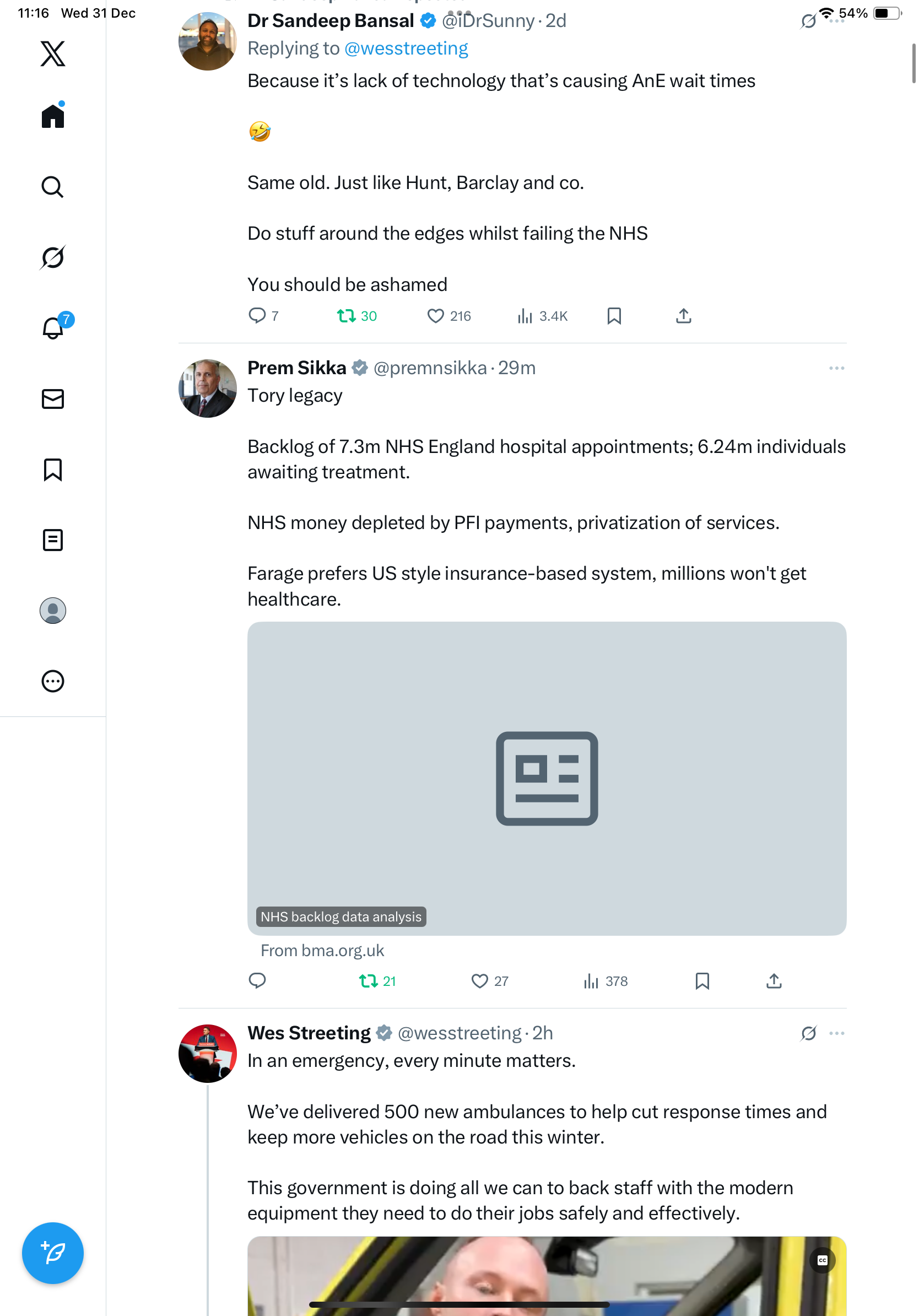Open more options on Wes Streeting's post
919x1316 pixels.
click(x=836, y=1033)
